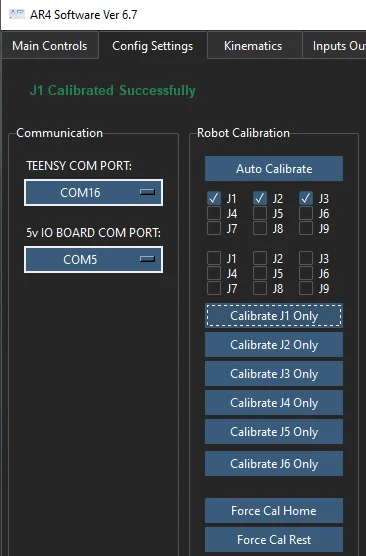Viewport: 366px width, 556px height.
Task: Click the TEENSY COM PORT: label
Action: pyautogui.click(x=79, y=166)
